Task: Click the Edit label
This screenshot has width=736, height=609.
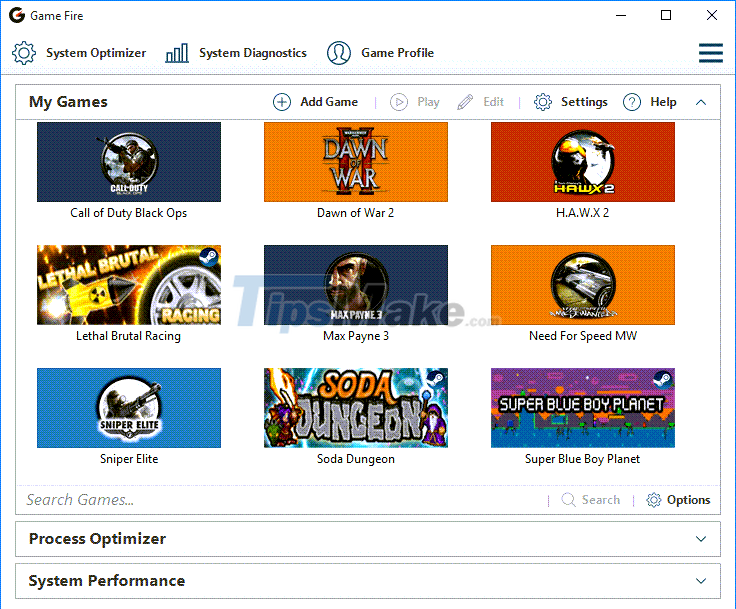Action: [493, 102]
